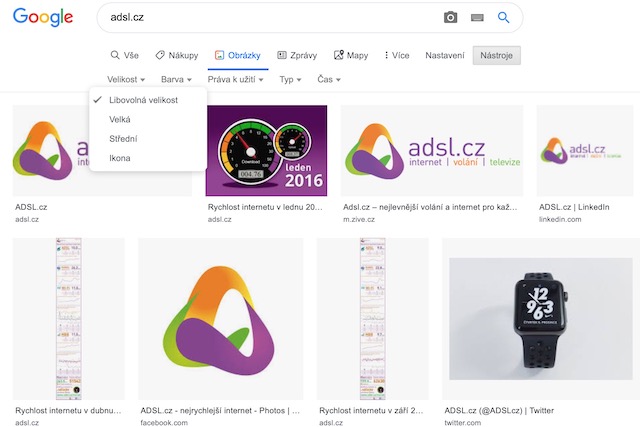This screenshot has width=640, height=427.
Task: Click ADSL.cz (@ADSLcz) | Twitter title
Action: tap(499, 411)
